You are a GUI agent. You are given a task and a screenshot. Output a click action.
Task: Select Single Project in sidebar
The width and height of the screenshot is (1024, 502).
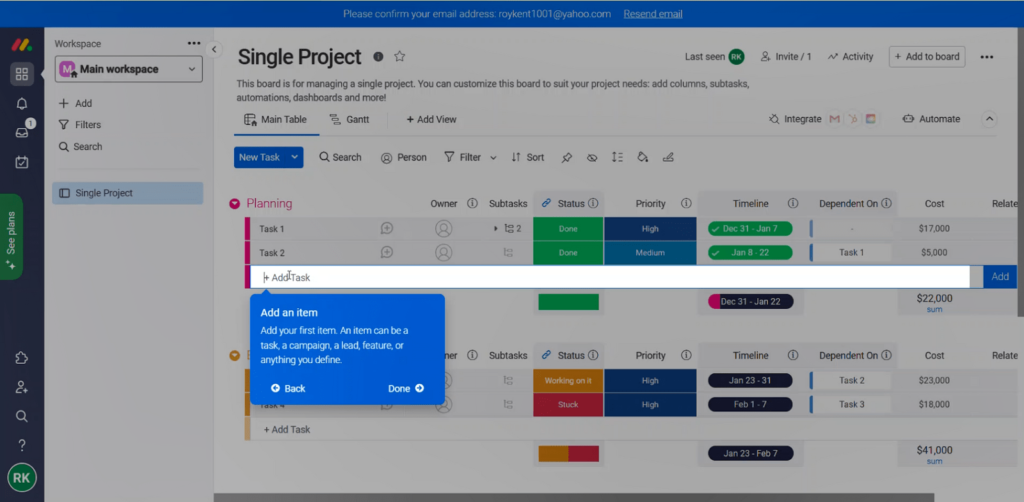pos(128,193)
